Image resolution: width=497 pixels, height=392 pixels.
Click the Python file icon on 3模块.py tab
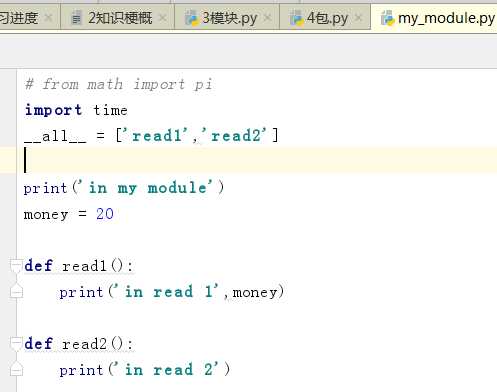[192, 18]
